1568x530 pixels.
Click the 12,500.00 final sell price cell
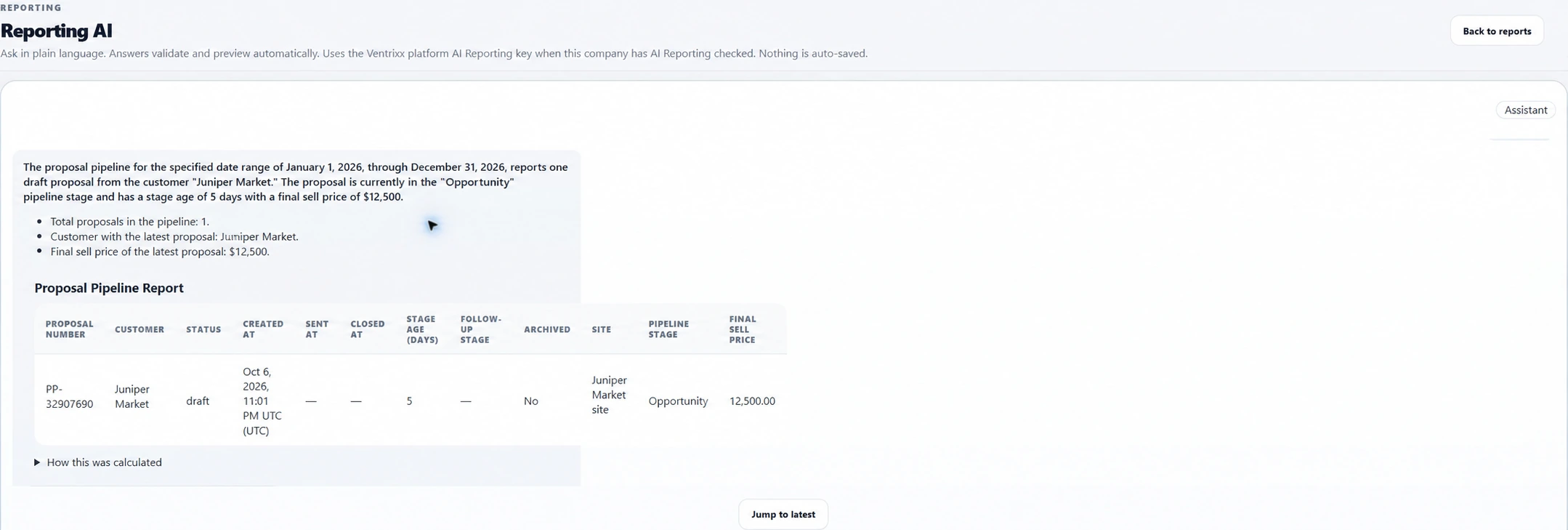point(752,401)
